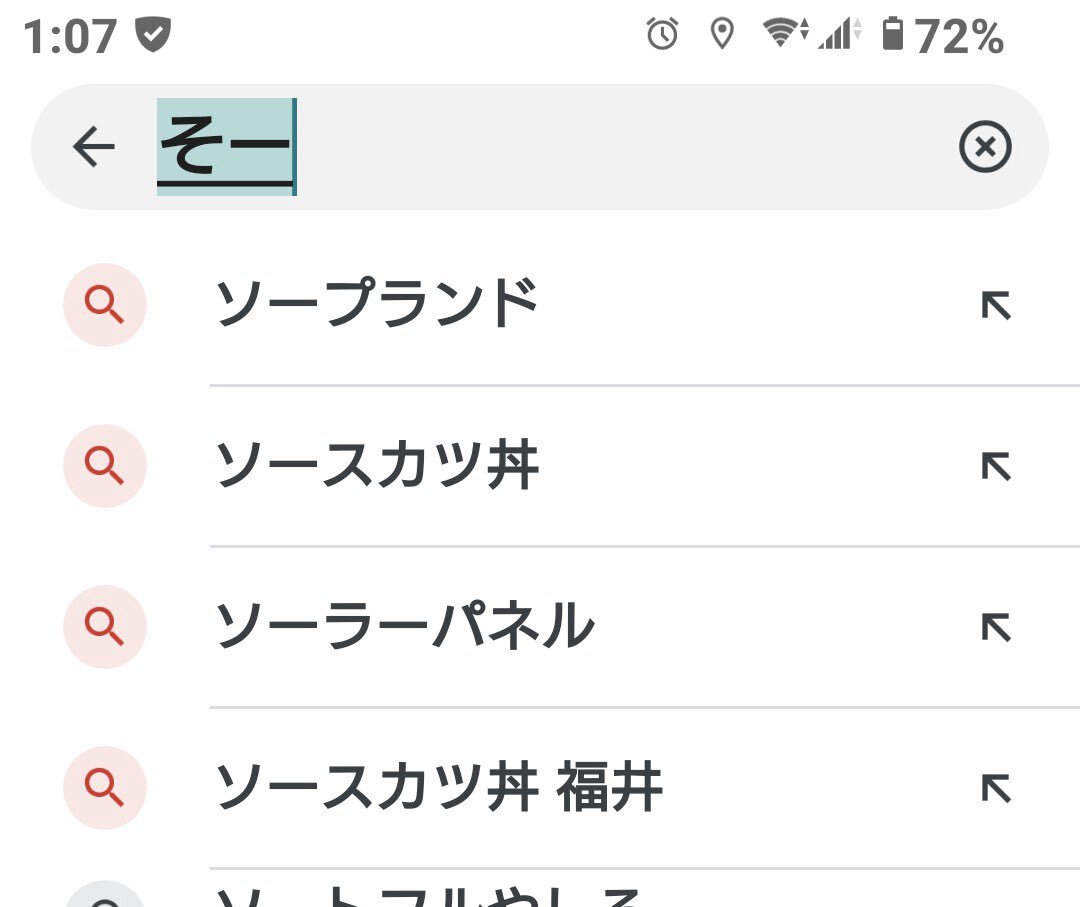Tap the back arrow in search bar

click(94, 148)
